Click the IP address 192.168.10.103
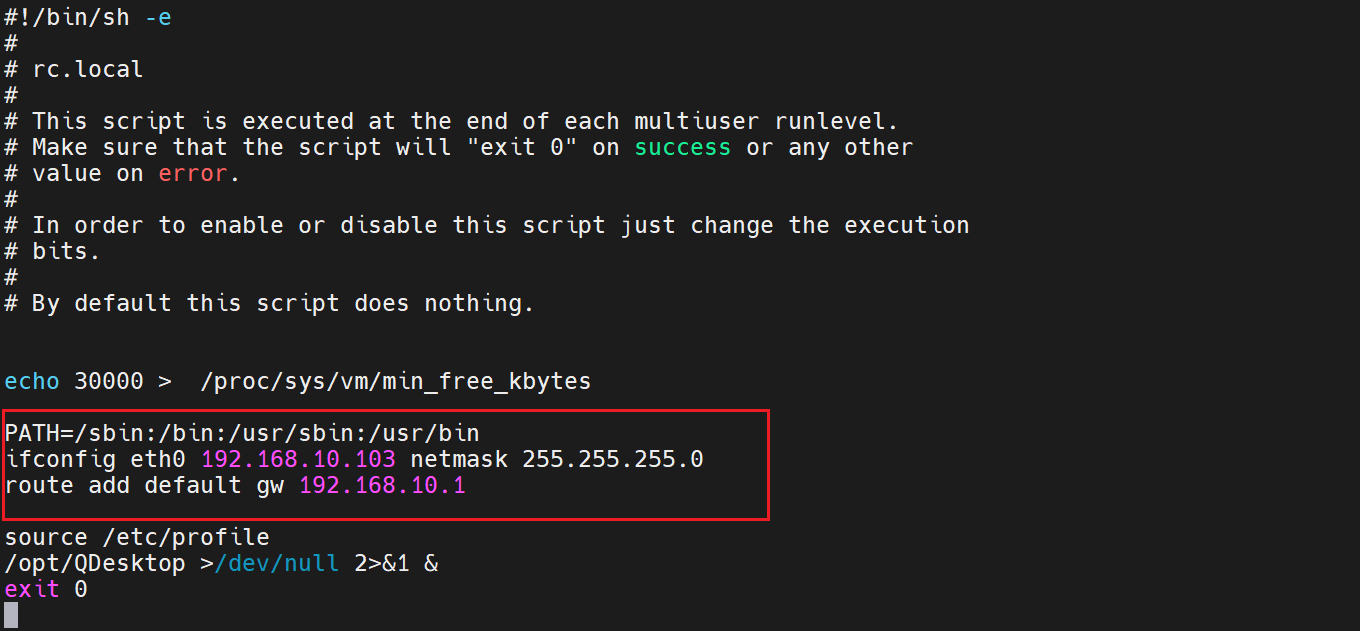 [298, 459]
